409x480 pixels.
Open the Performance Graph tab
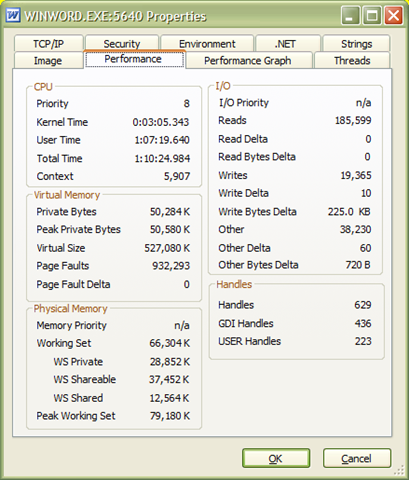248,60
